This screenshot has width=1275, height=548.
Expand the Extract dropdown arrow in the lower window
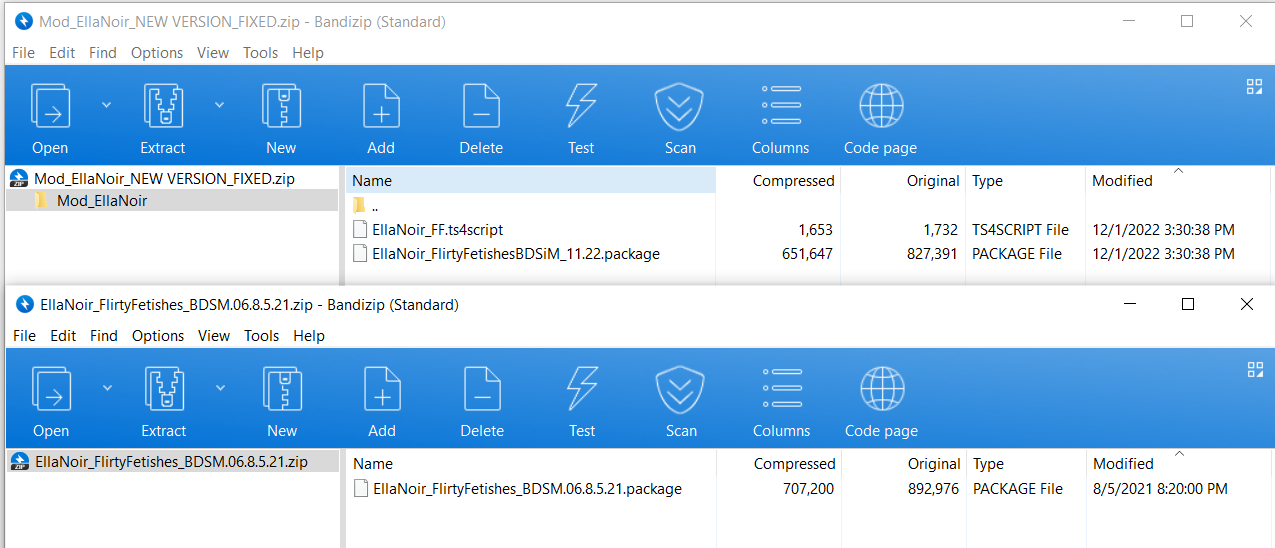pos(220,388)
